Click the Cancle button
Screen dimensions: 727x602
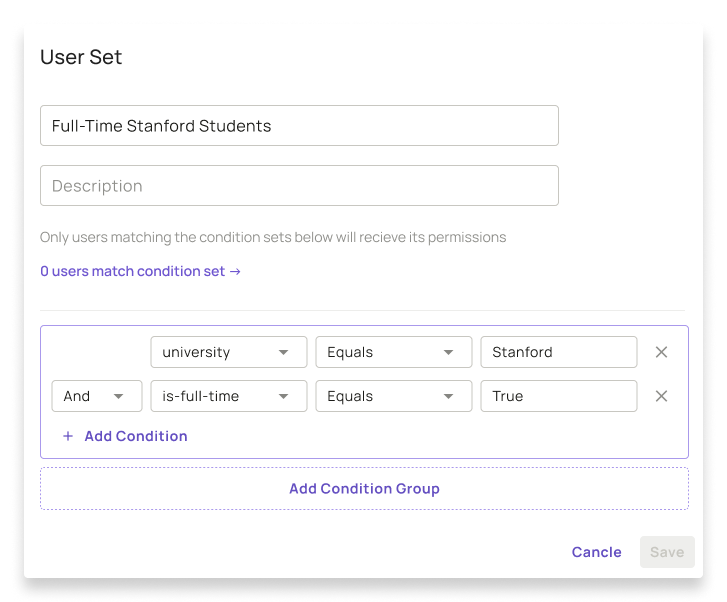(596, 552)
